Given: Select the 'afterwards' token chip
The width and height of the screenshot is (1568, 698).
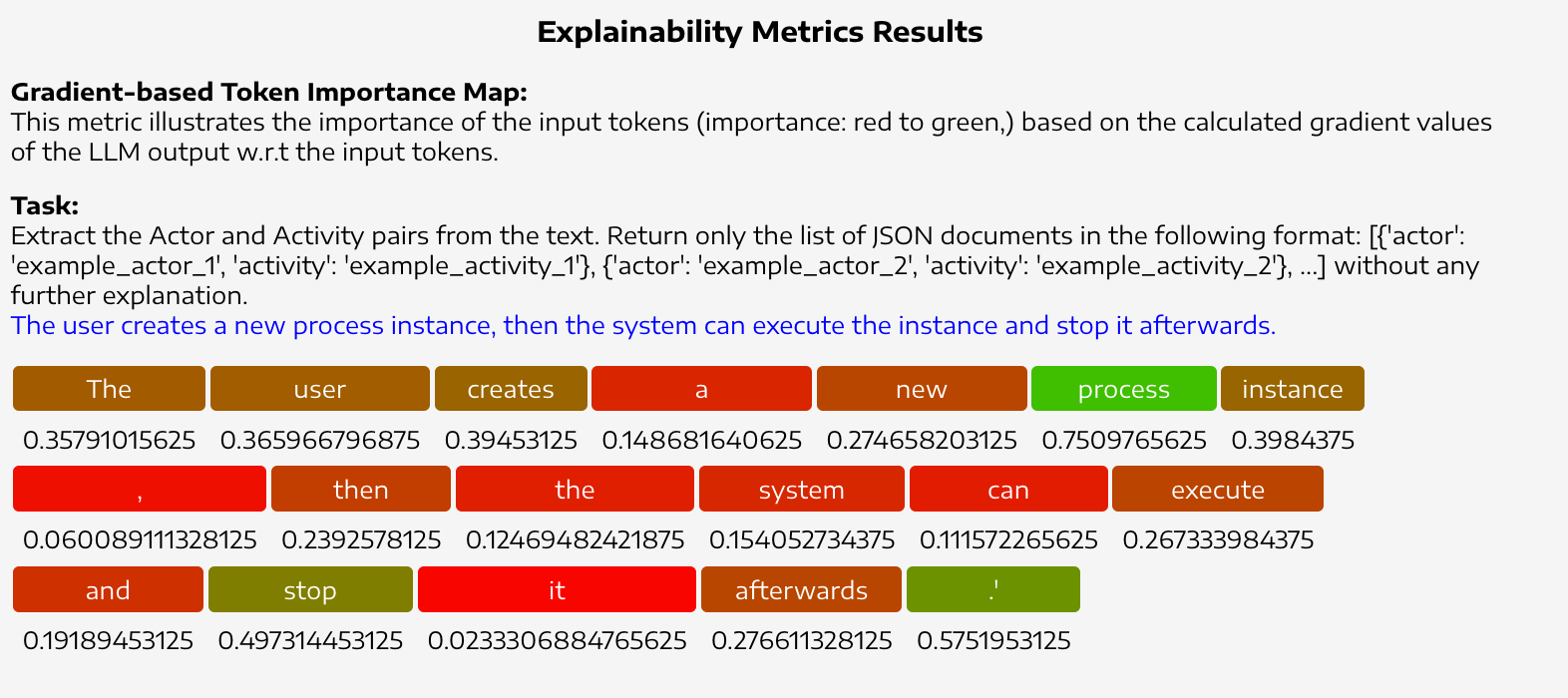Looking at the screenshot, I should [802, 590].
